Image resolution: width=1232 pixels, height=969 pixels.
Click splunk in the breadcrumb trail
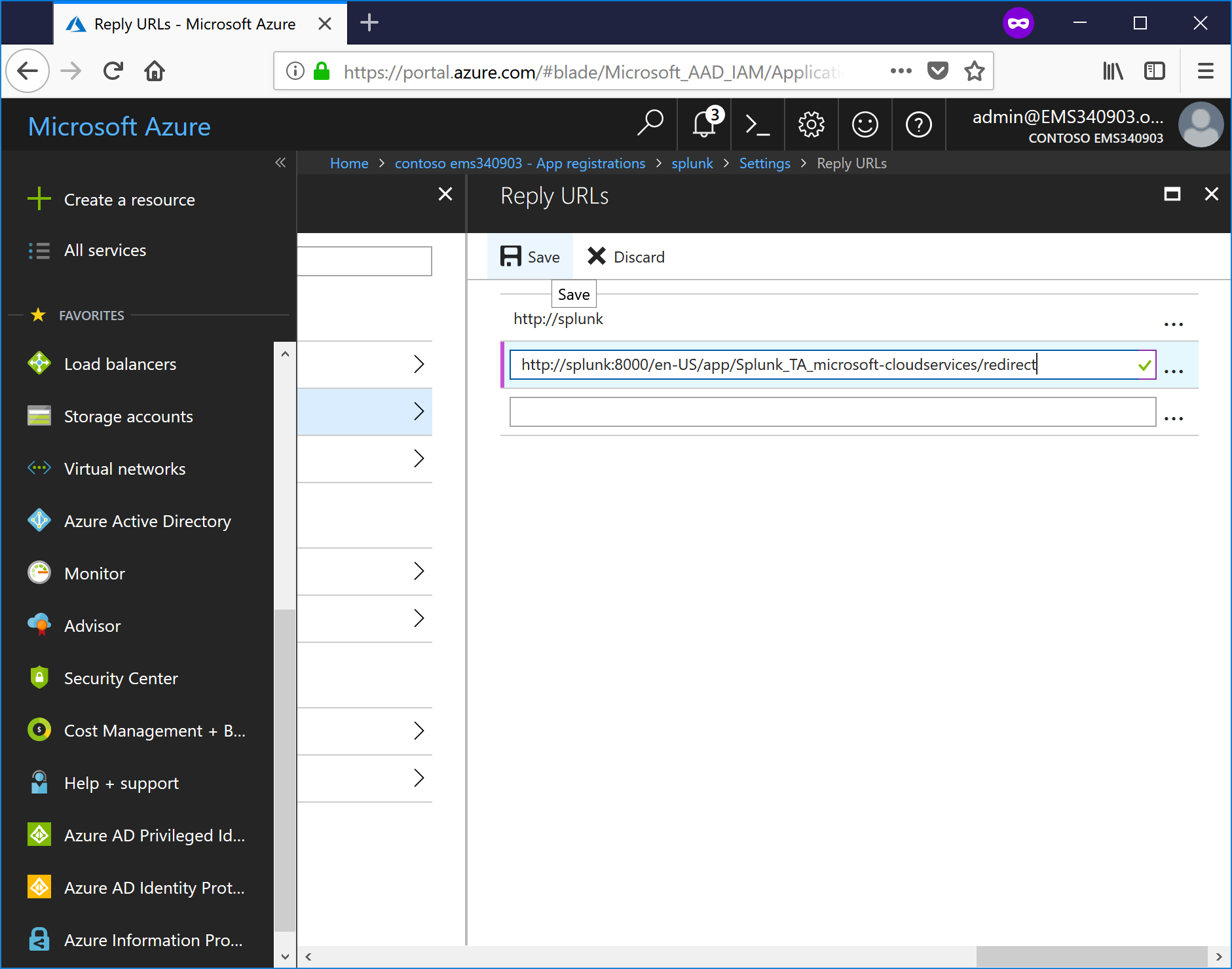pyautogui.click(x=692, y=163)
